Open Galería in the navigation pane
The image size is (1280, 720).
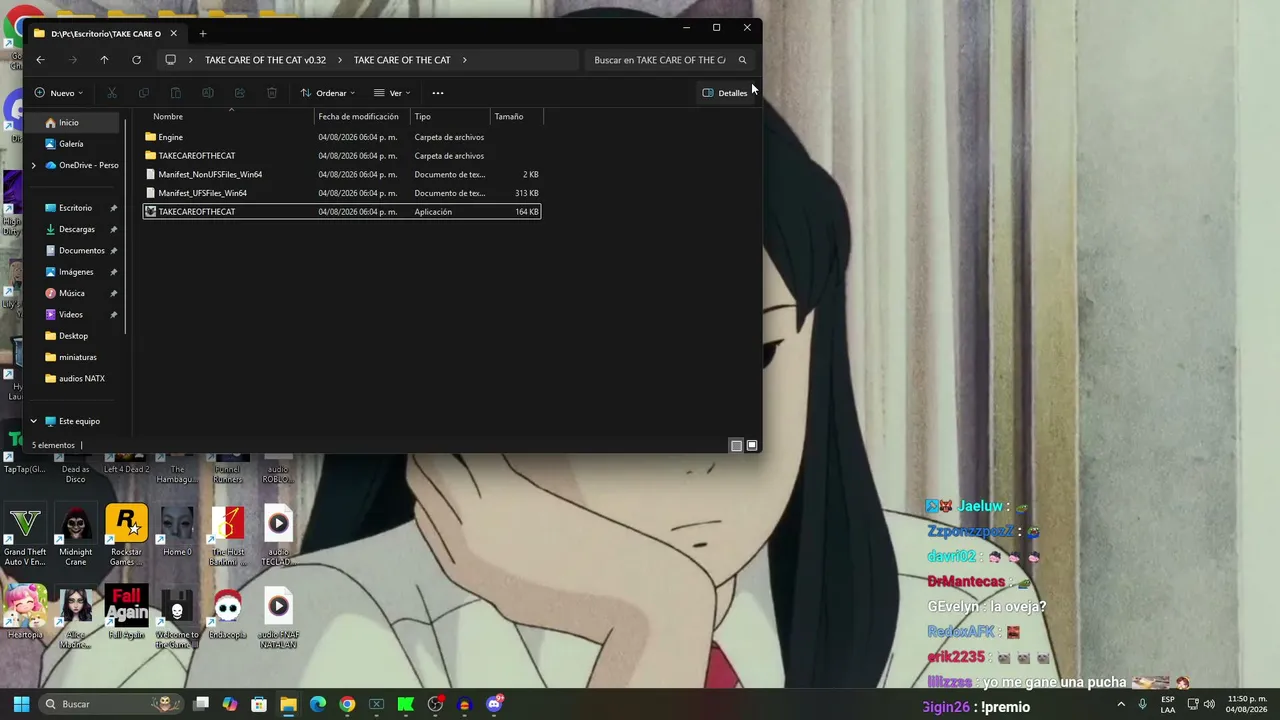coord(70,144)
